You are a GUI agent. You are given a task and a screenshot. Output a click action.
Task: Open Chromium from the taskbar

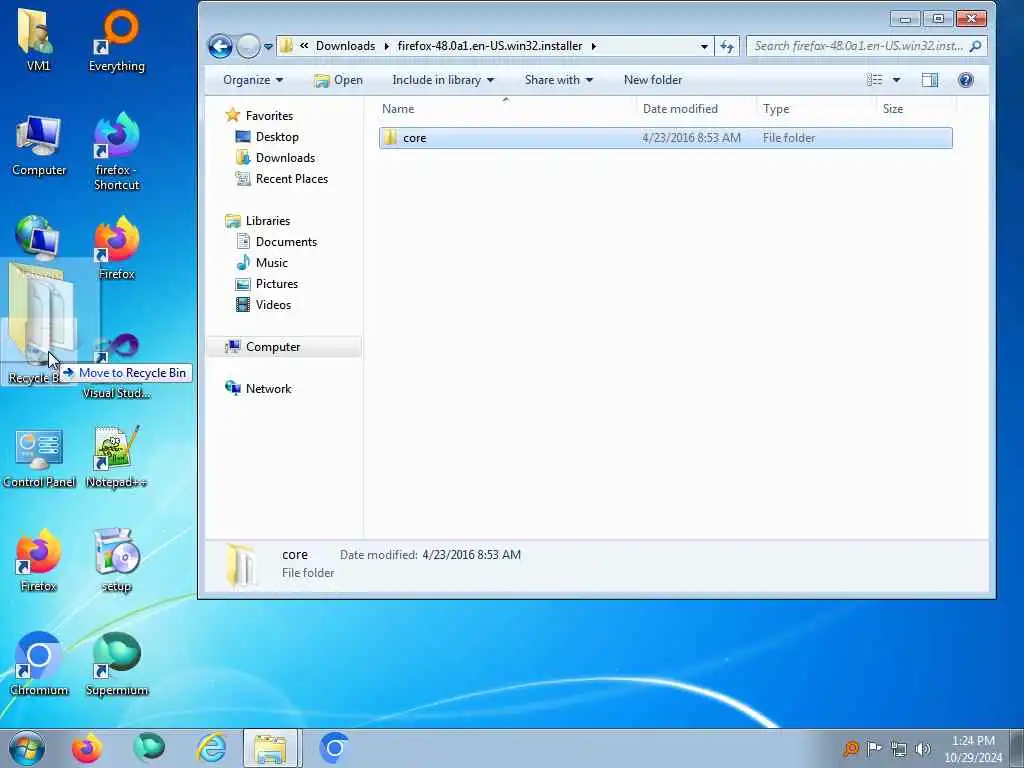(334, 748)
